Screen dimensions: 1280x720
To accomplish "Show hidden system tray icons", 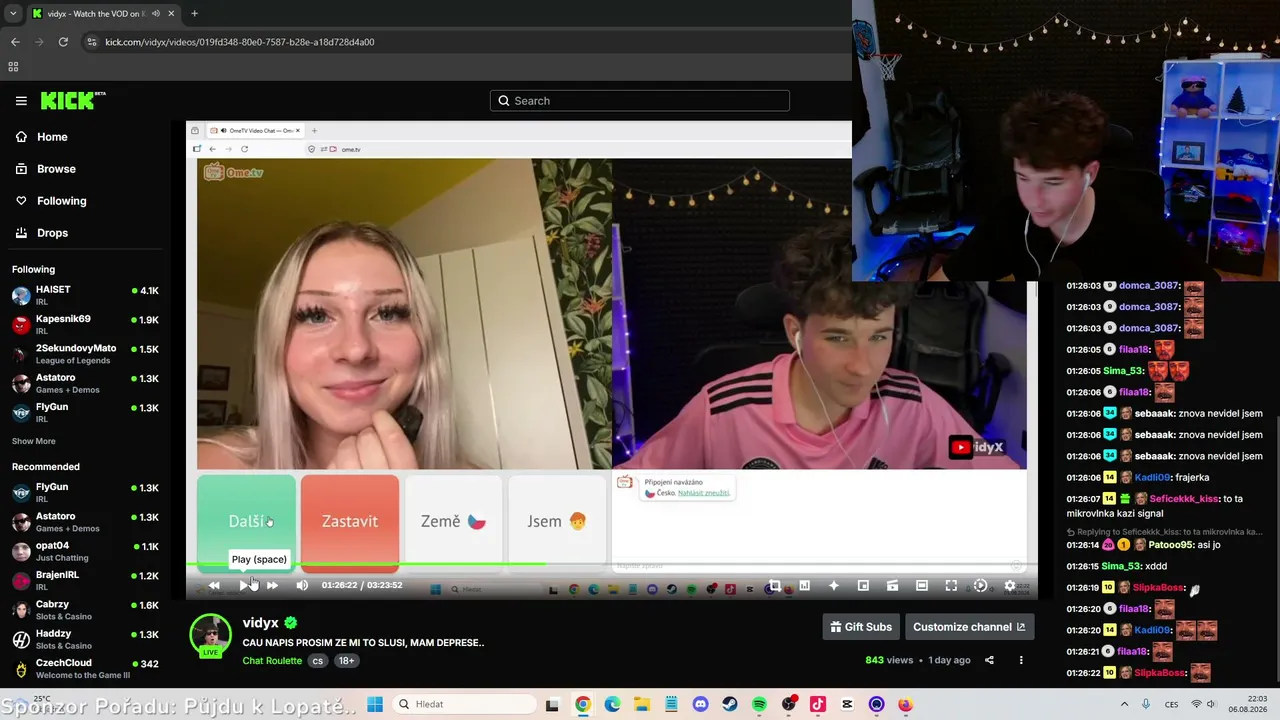I will (x=1124, y=705).
